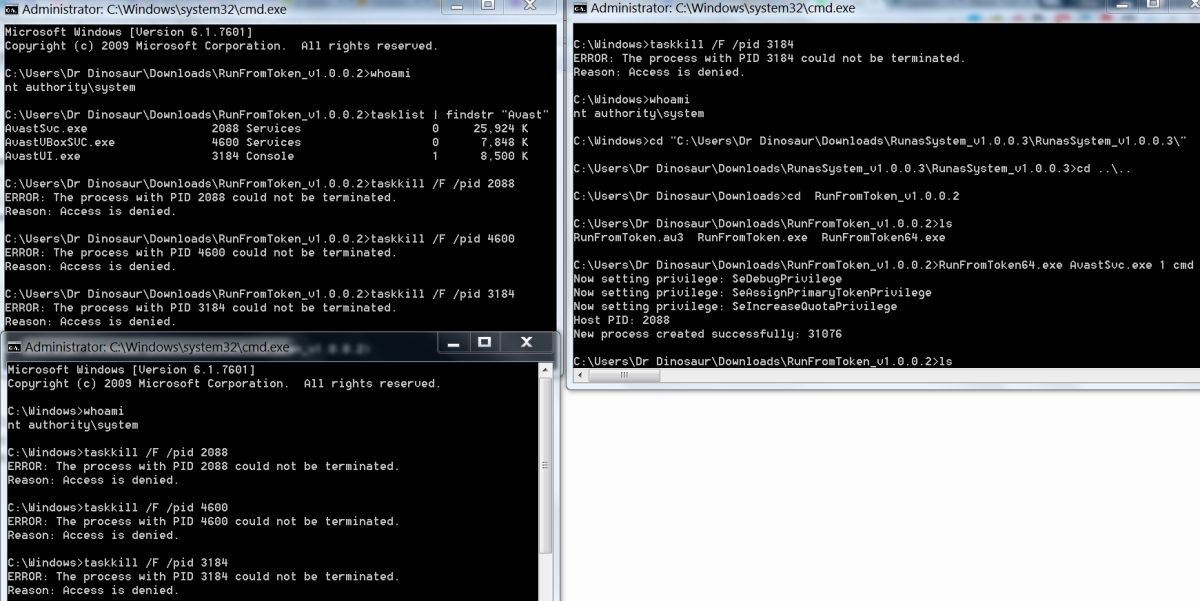Screen dimensions: 1200x601
Task: Click the cmd icon in the top-left window's title bar
Action: tap(12, 9)
